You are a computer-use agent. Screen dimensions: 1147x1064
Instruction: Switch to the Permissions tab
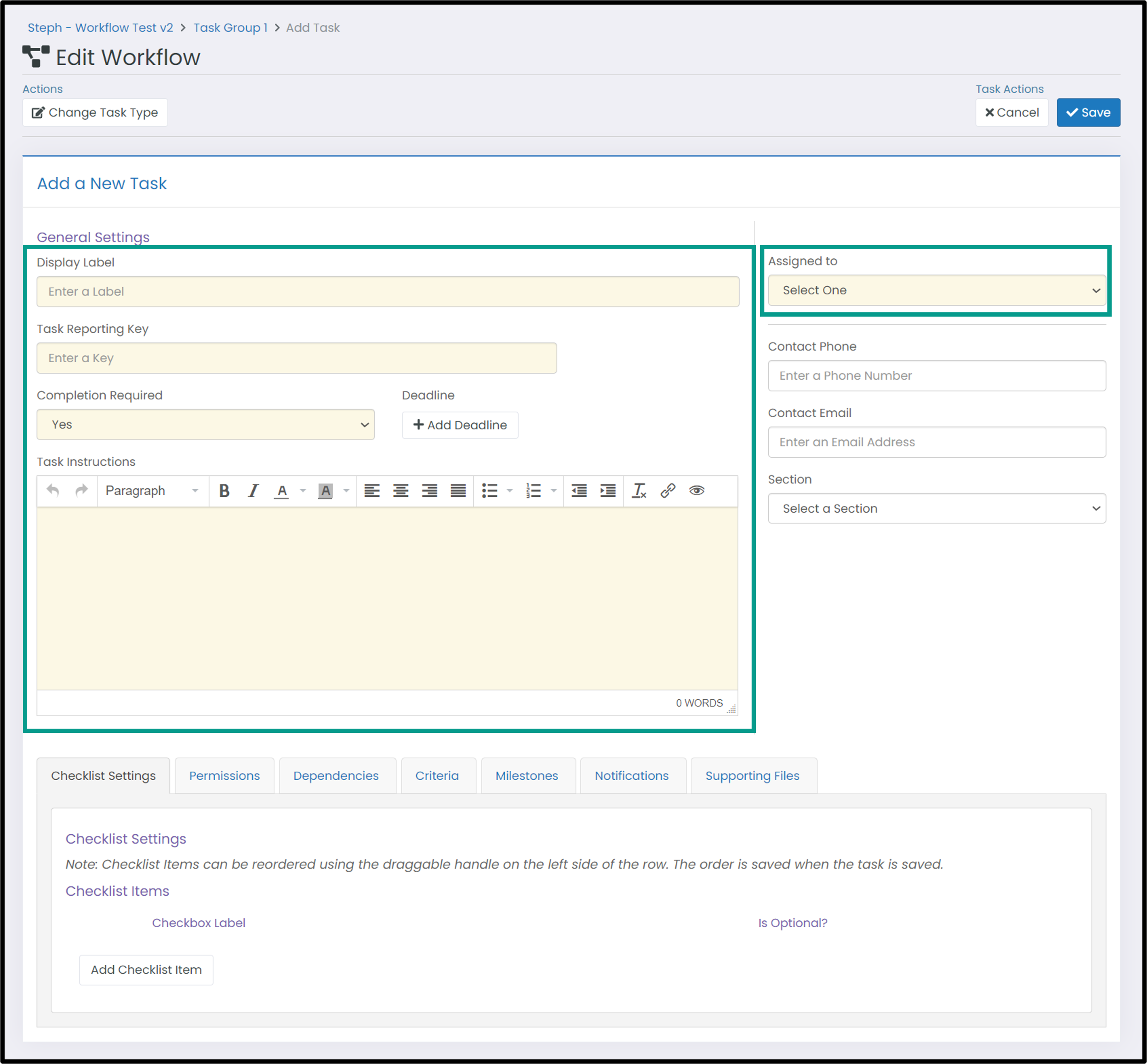225,776
